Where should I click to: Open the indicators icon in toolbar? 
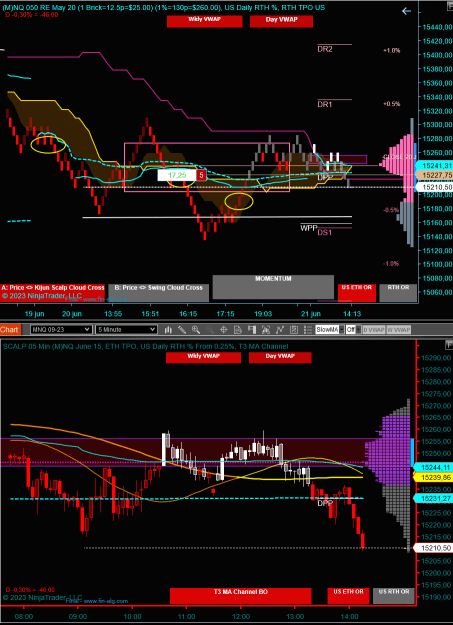tap(266, 330)
